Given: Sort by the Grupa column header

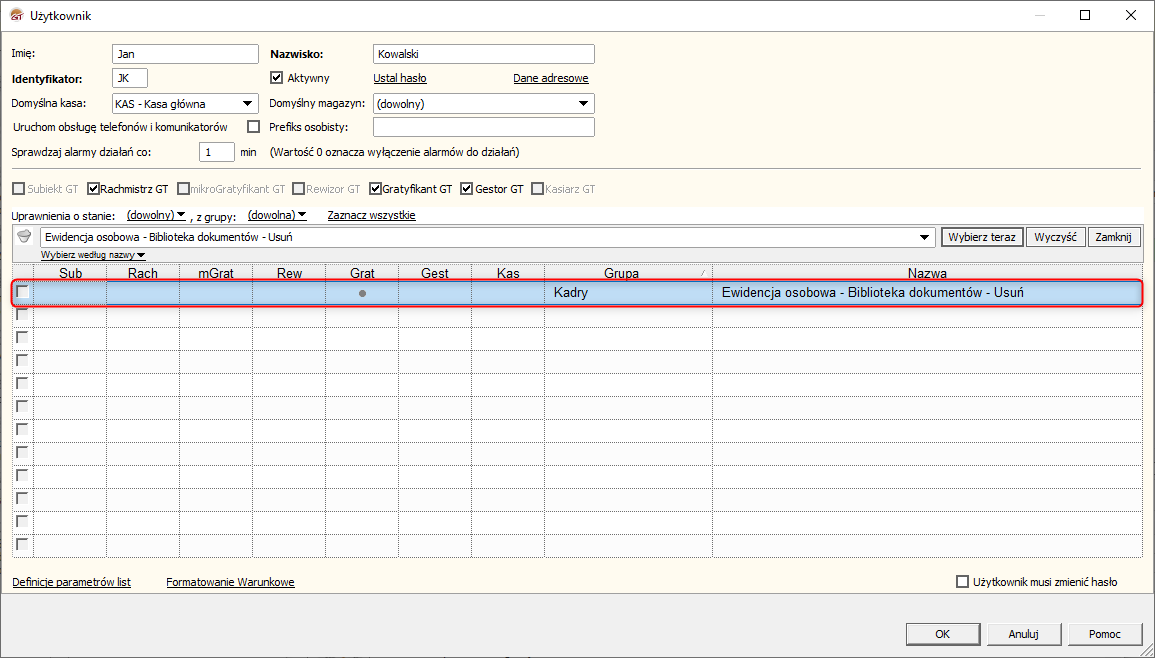Looking at the screenshot, I should pos(628,273).
